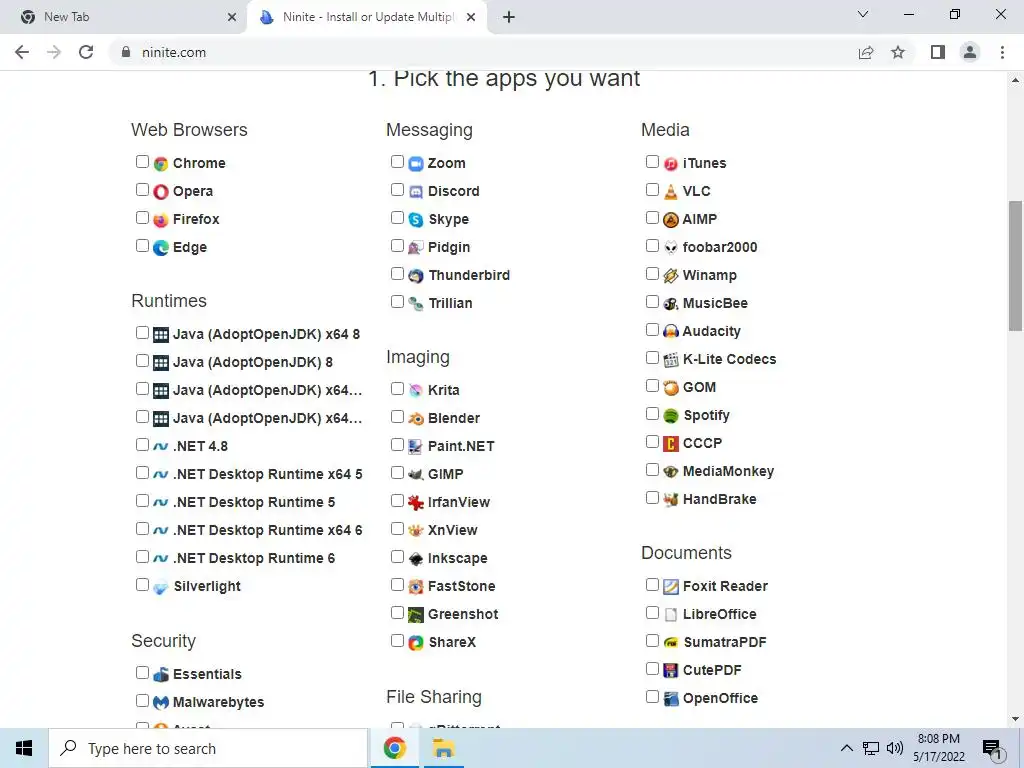1024x768 pixels.
Task: Tick the Chrome checkbox
Action: tap(142, 161)
